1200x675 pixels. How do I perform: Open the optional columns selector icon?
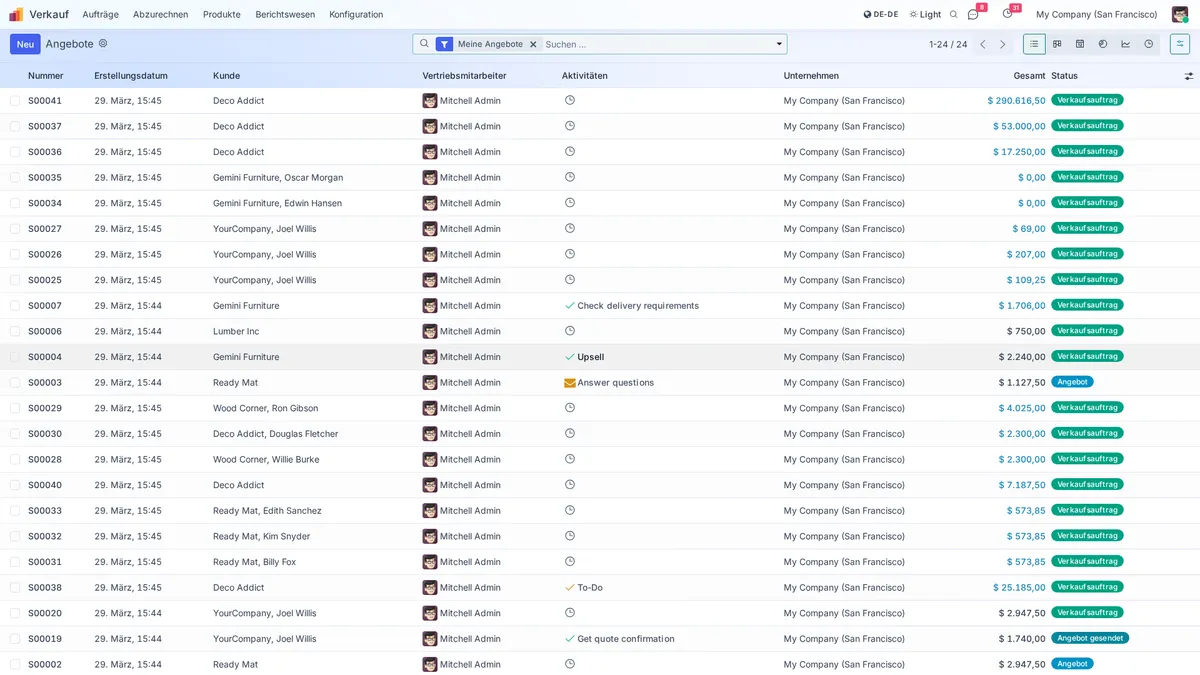point(1188,75)
